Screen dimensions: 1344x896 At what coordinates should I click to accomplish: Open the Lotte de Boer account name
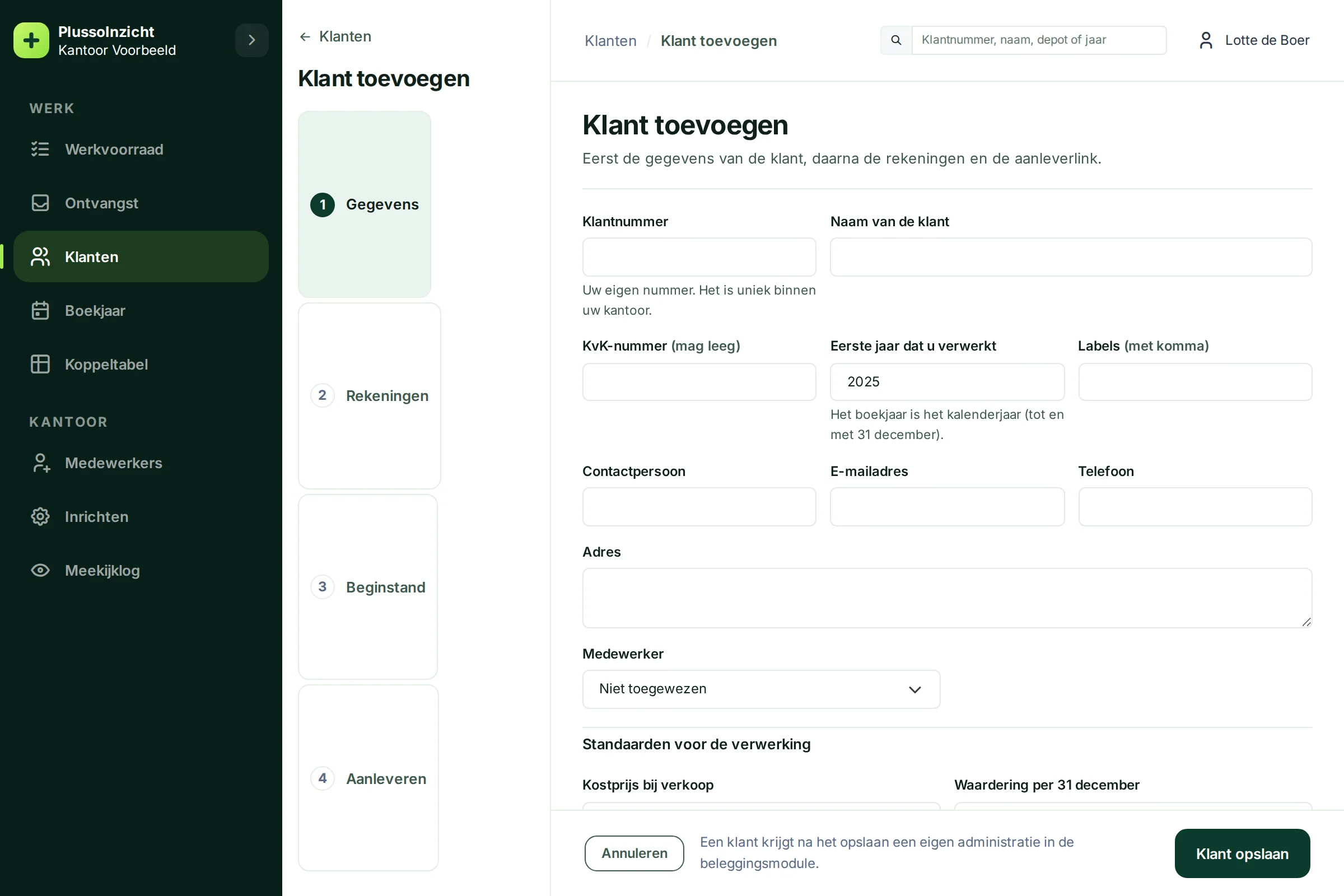click(1267, 40)
